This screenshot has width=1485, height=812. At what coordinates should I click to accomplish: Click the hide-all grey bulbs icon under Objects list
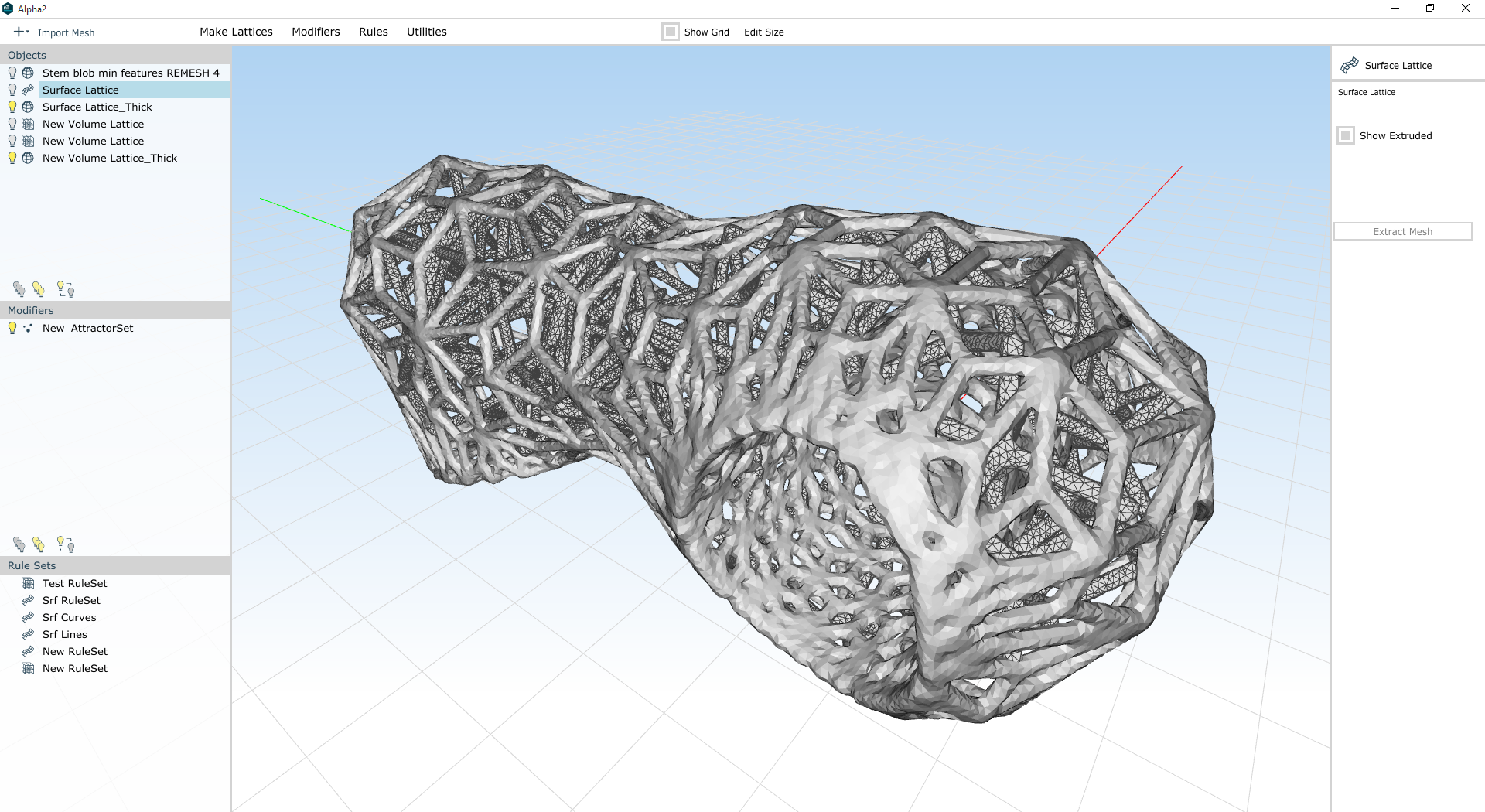point(19,289)
